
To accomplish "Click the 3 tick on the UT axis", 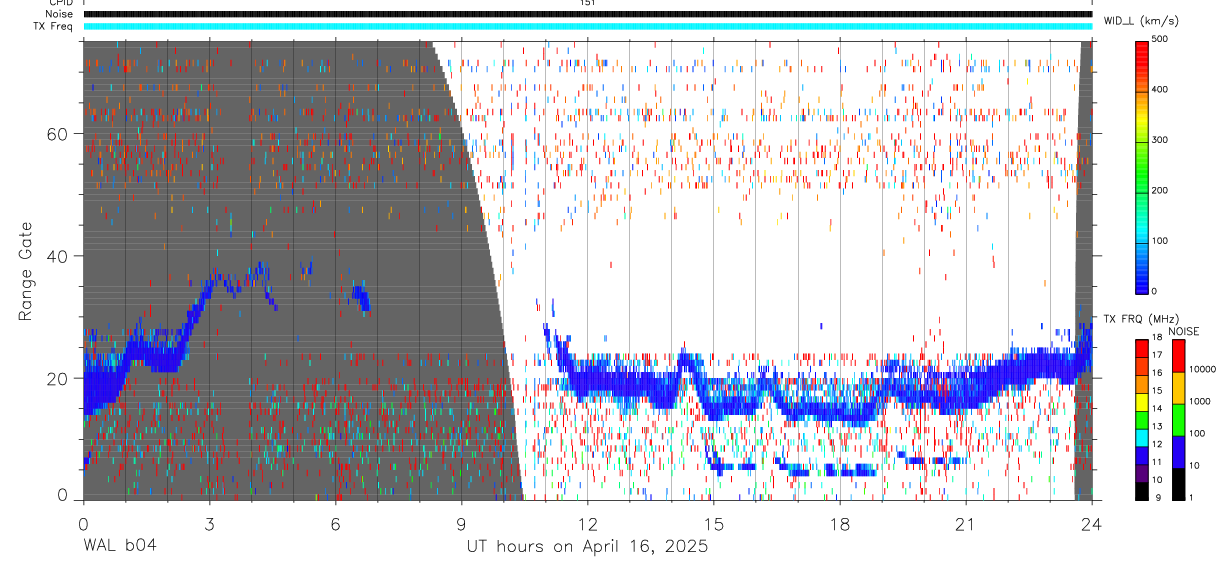I will click(209, 524).
